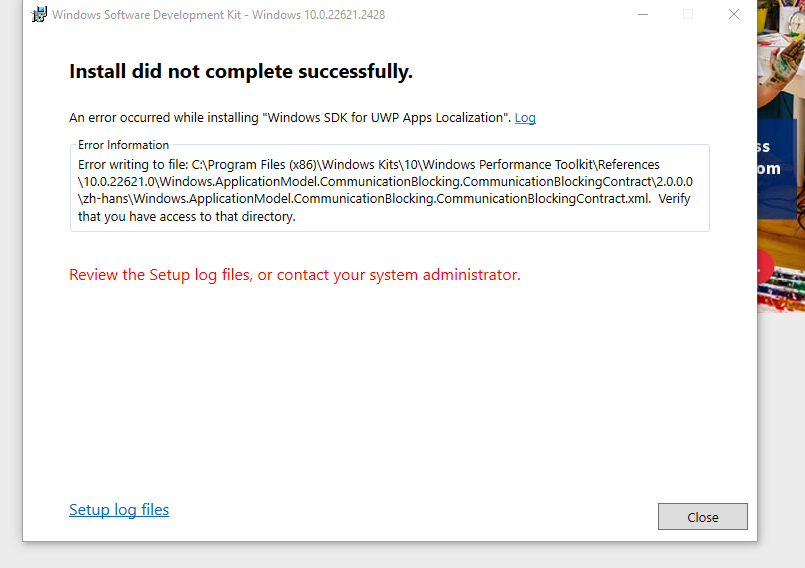Click the 'Error writing to file' message text
Screen dimensions: 805x568
385,191
